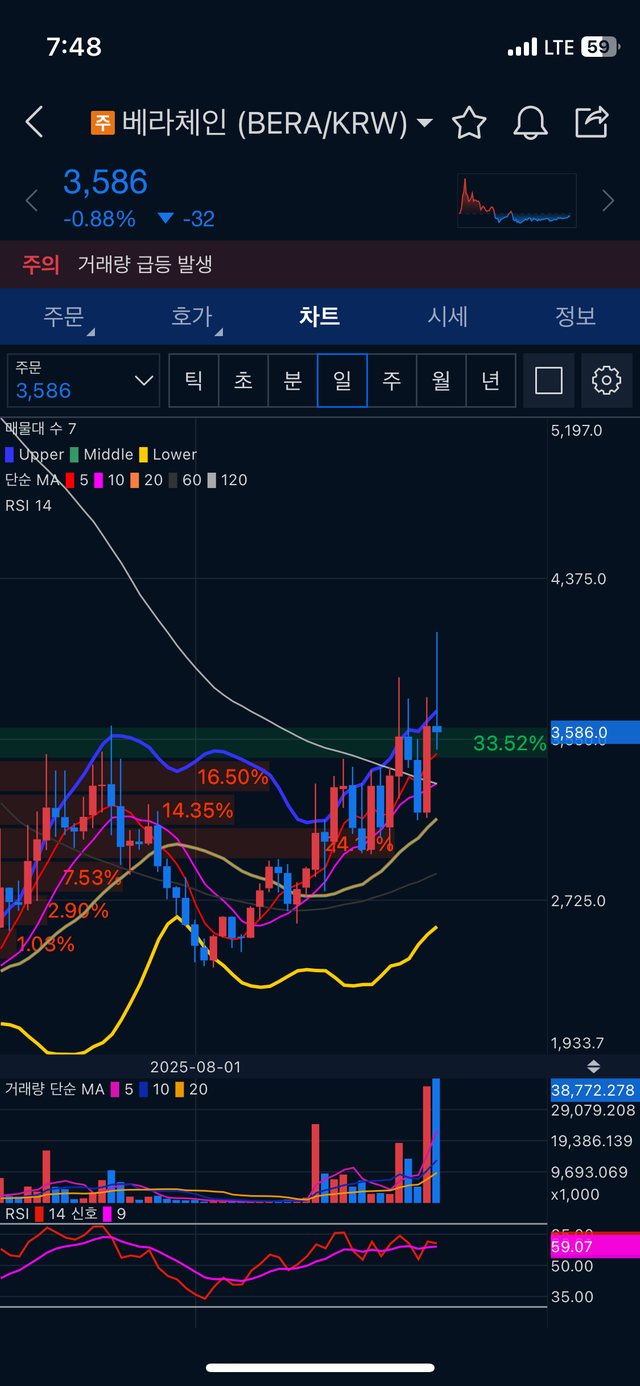Select the 초 chart interval
The height and width of the screenshot is (1386, 640).
point(243,380)
